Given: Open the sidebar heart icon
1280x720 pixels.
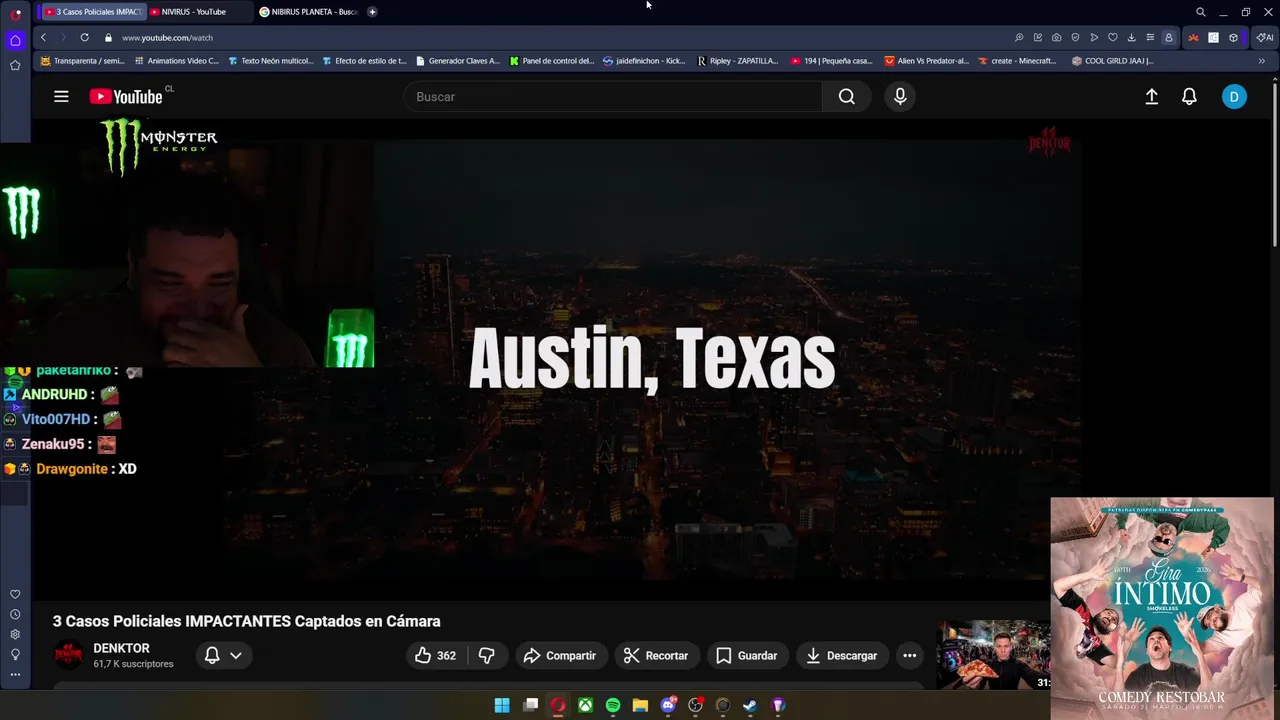Looking at the screenshot, I should coord(15,595).
